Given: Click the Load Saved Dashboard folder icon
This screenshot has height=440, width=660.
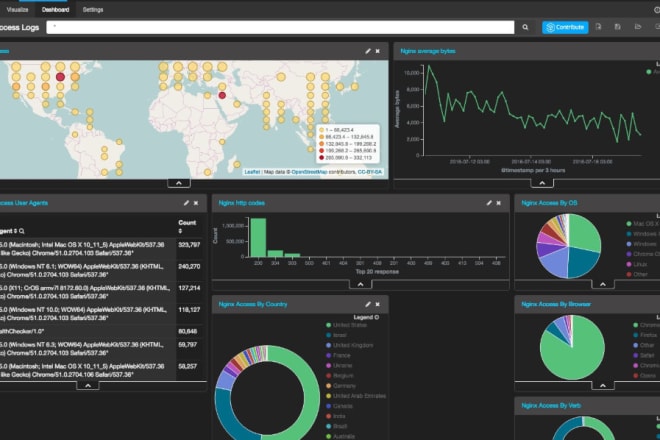Looking at the screenshot, I should pos(638,27).
